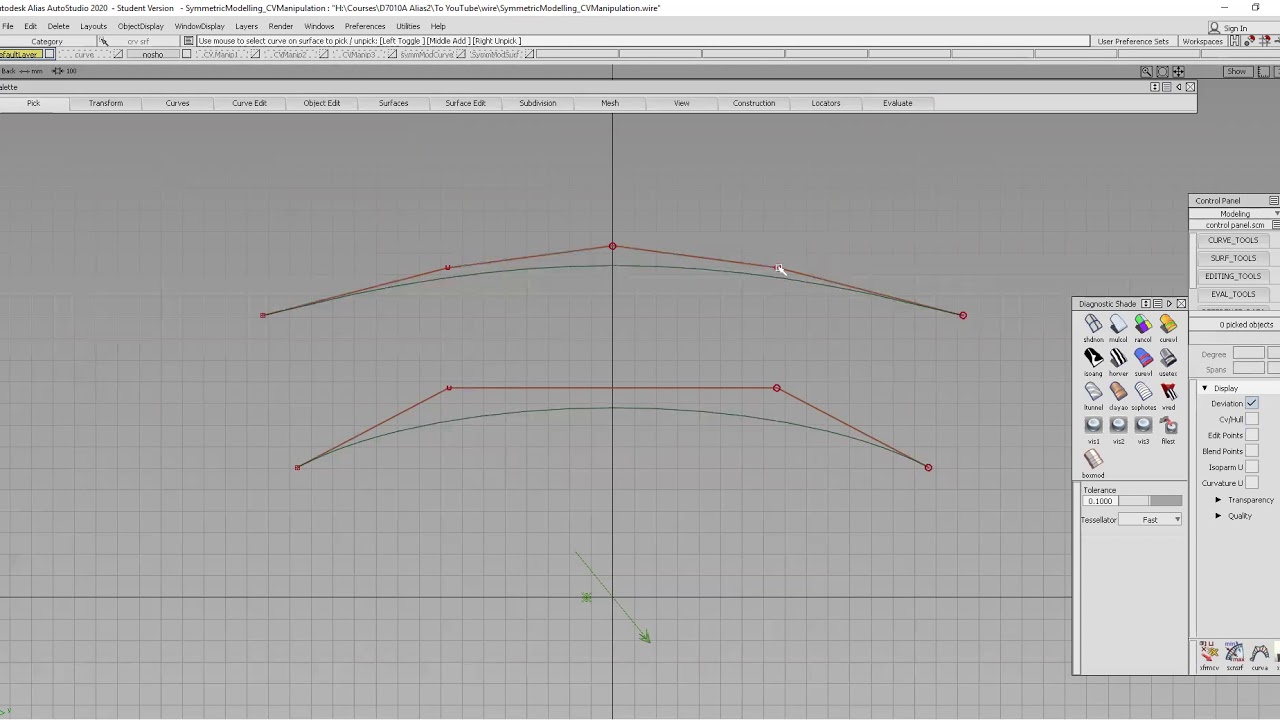
Task: Select the horver zebra stripe shader
Action: pos(1118,359)
